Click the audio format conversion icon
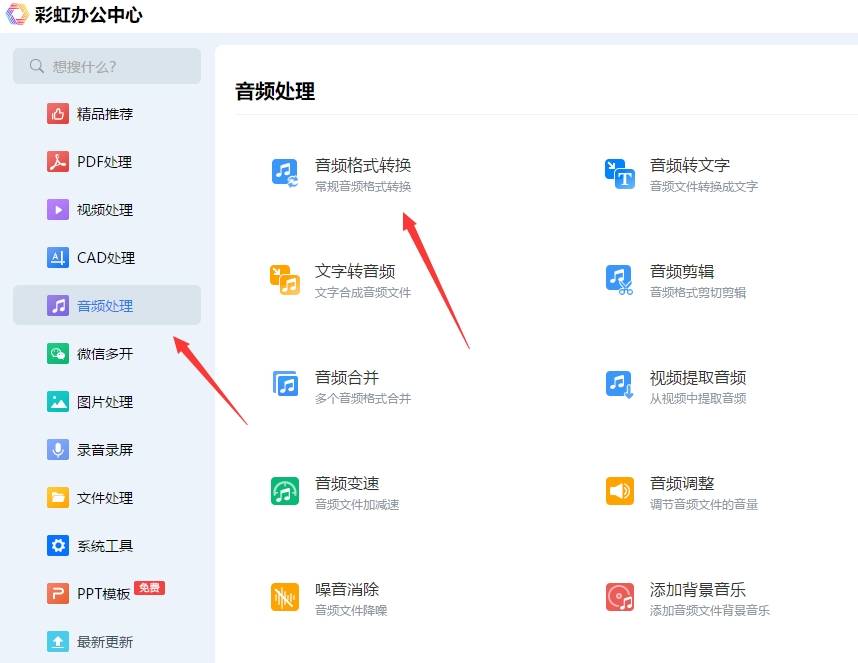The image size is (858, 663). click(x=285, y=173)
